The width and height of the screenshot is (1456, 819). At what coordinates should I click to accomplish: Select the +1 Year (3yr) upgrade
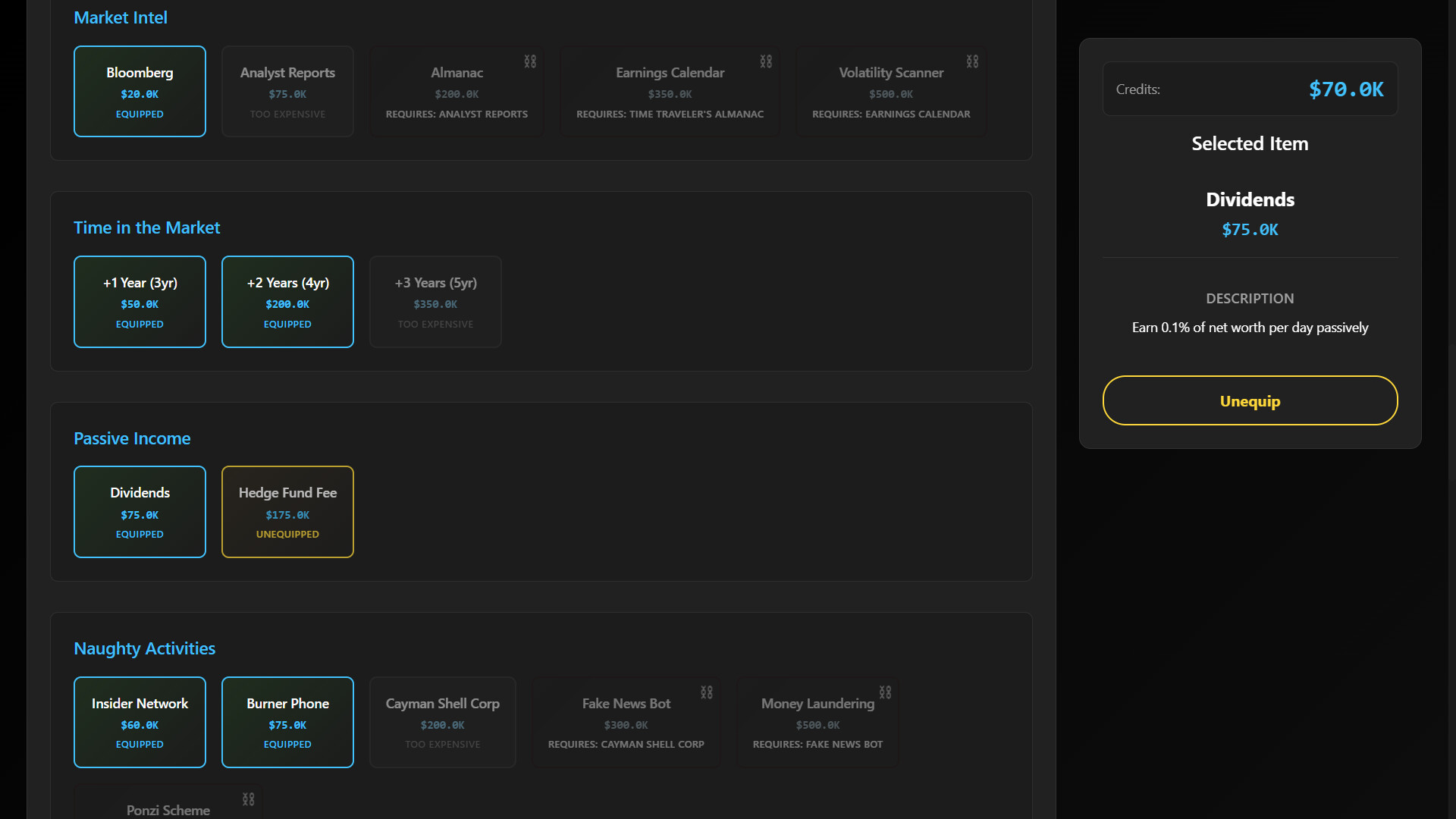140,302
